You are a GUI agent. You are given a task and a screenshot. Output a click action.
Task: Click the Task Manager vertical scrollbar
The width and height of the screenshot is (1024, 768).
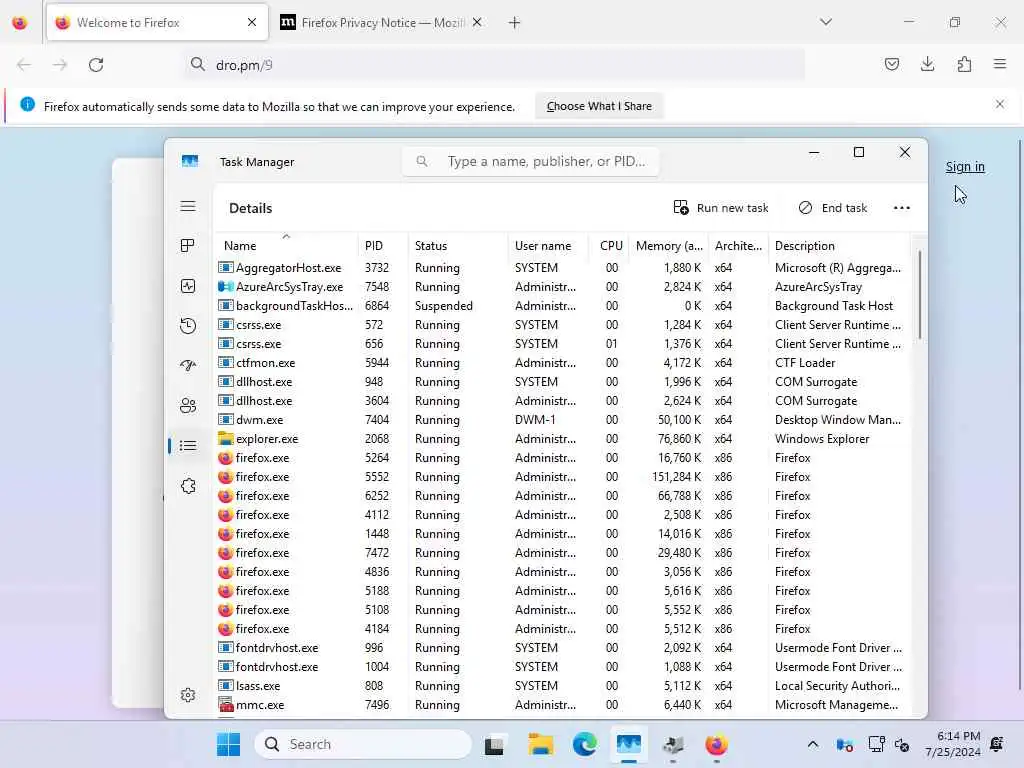(920, 295)
